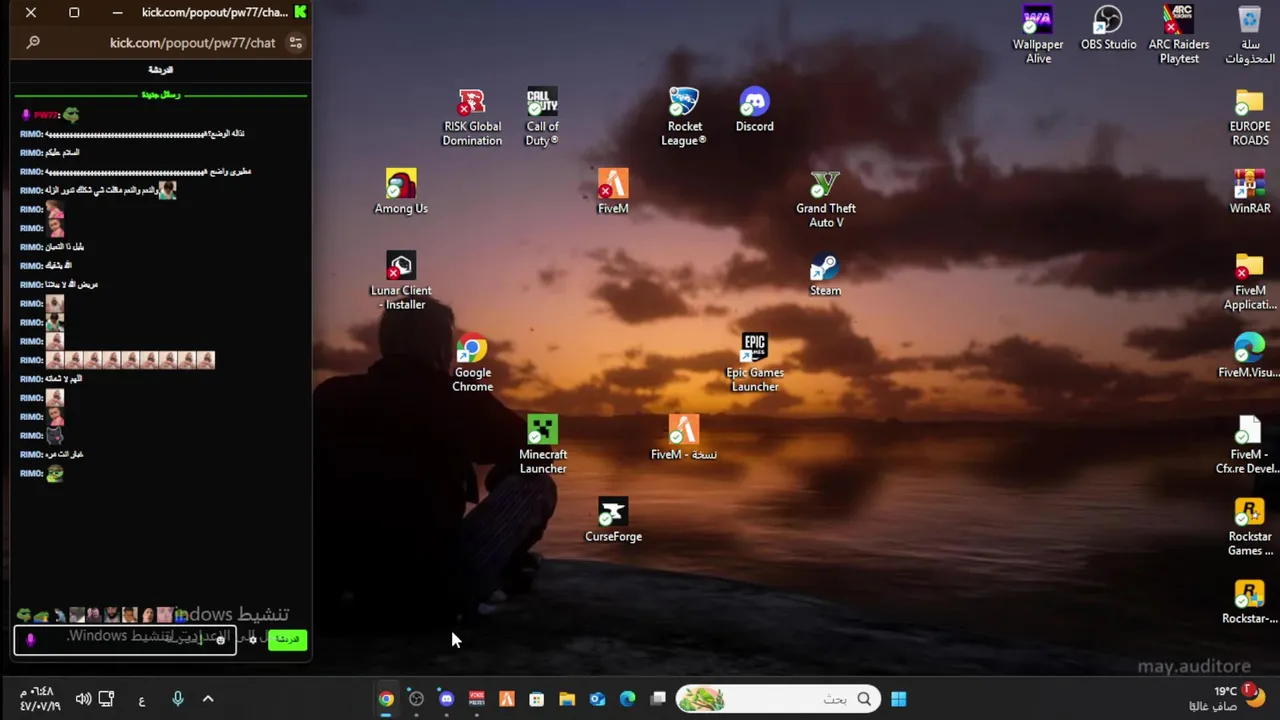The height and width of the screenshot is (720, 1280).
Task: Open Microsoft Edge from the taskbar
Action: pos(627,699)
